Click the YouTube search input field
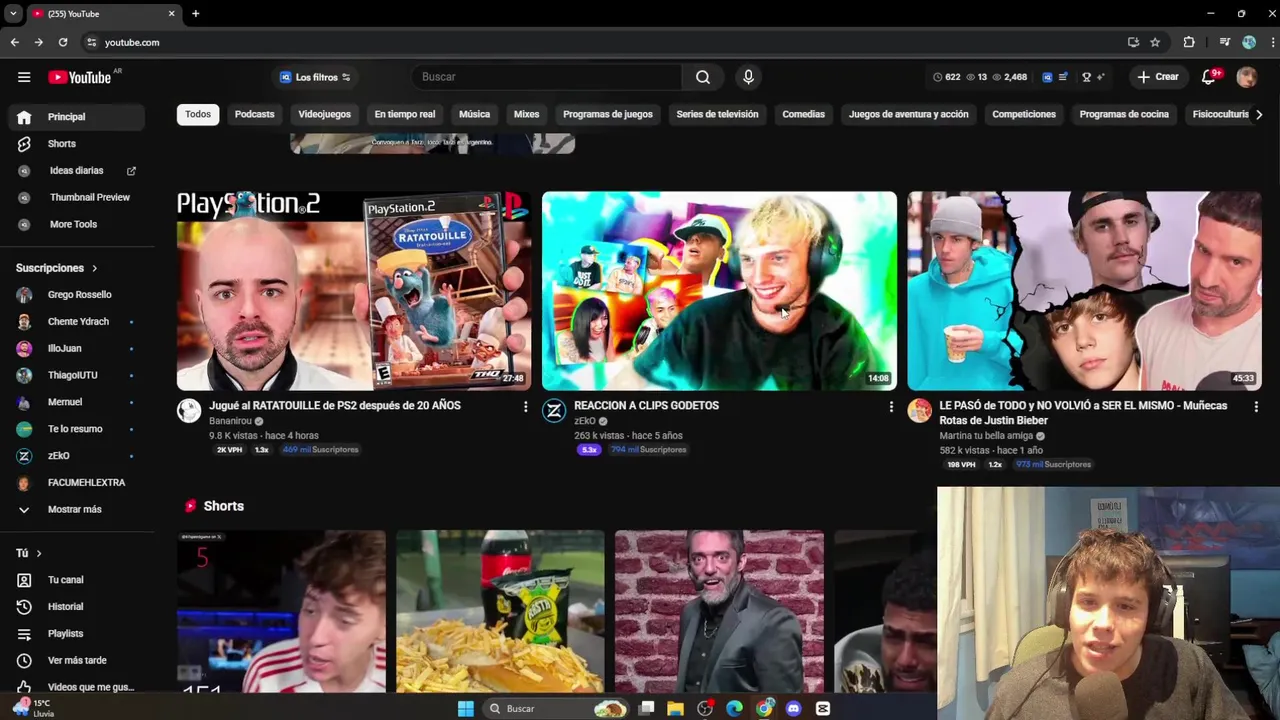1280x720 pixels. pos(547,77)
